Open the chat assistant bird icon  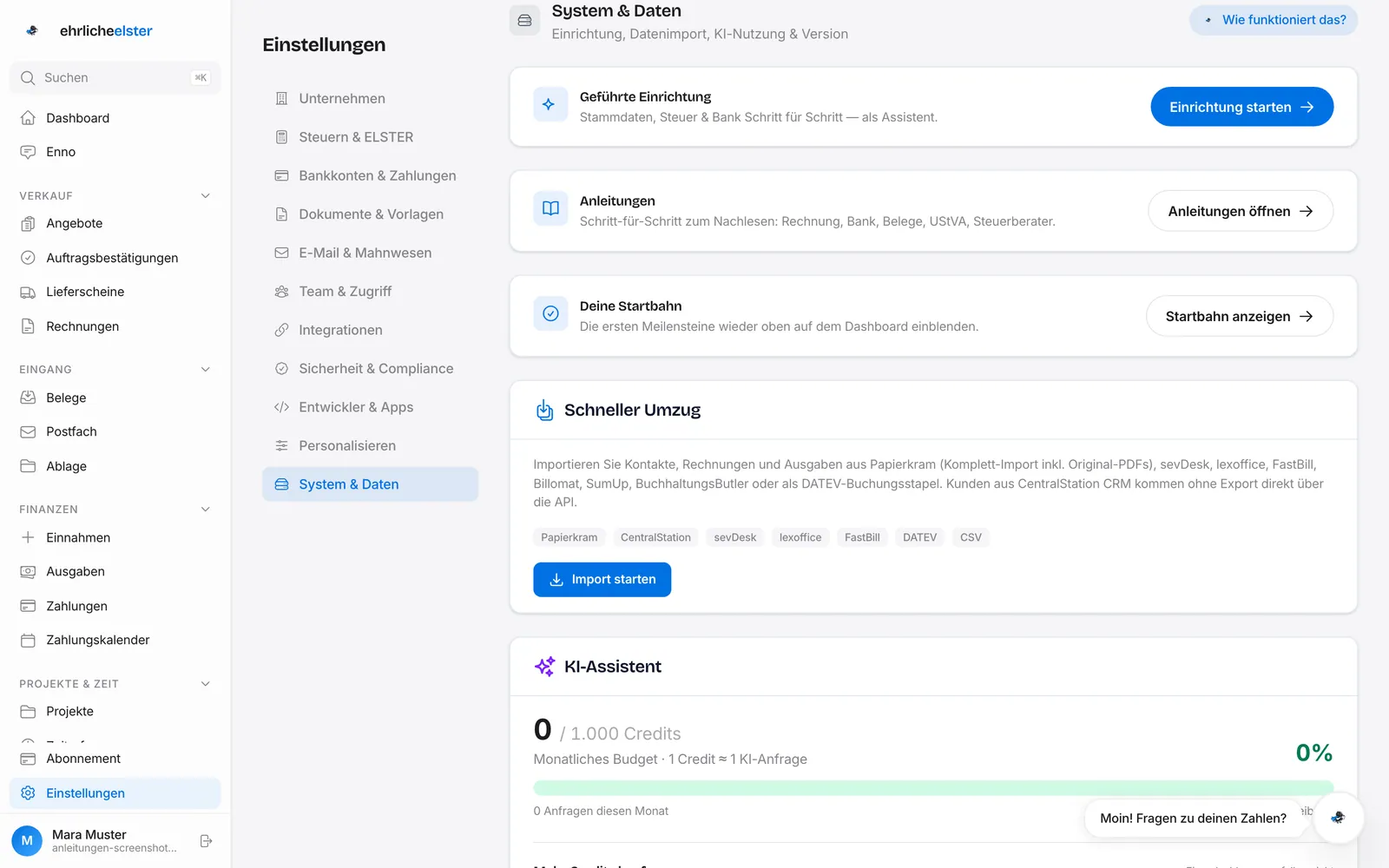tap(1338, 818)
